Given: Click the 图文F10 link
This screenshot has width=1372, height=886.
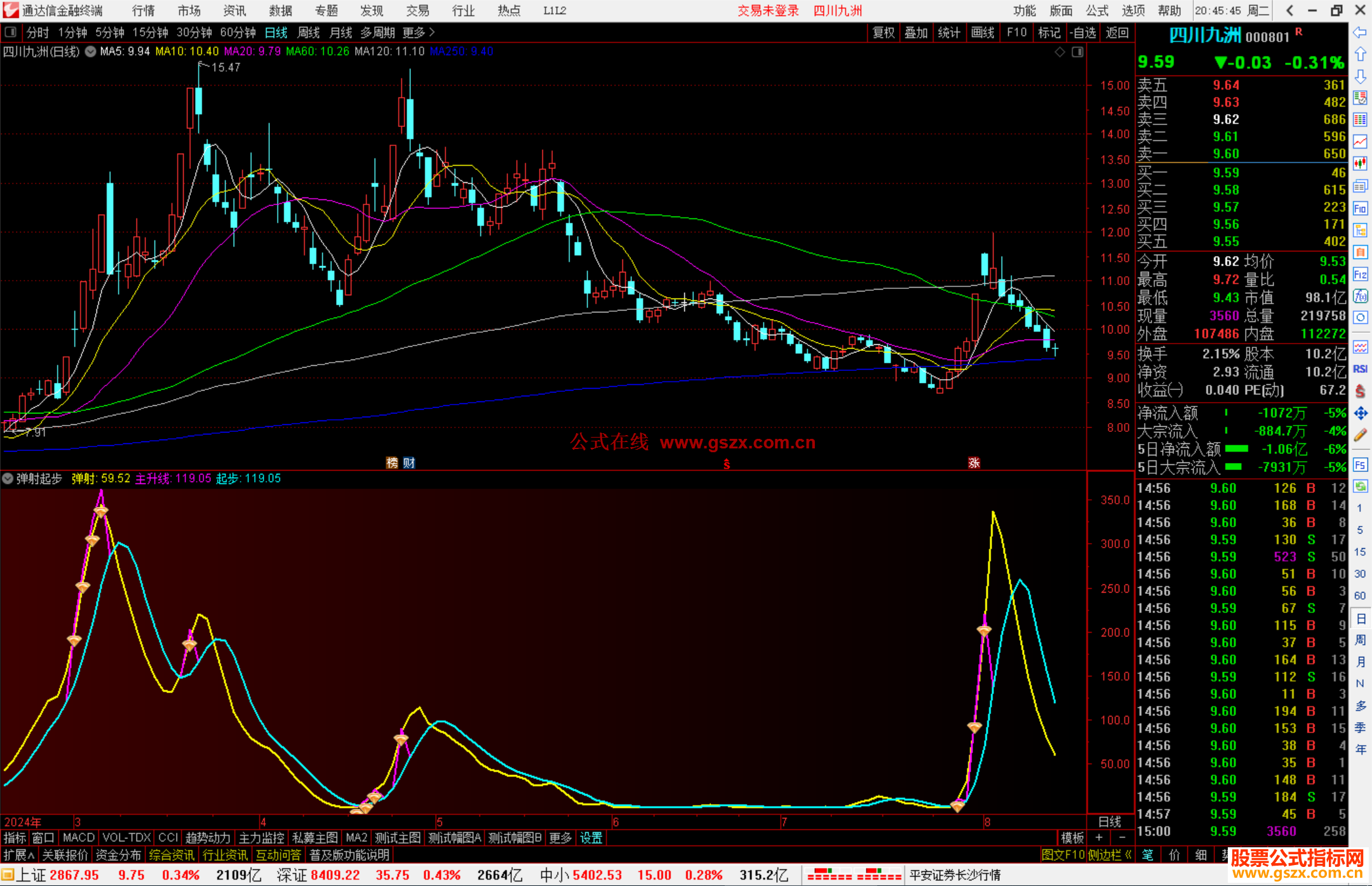Looking at the screenshot, I should [1063, 855].
